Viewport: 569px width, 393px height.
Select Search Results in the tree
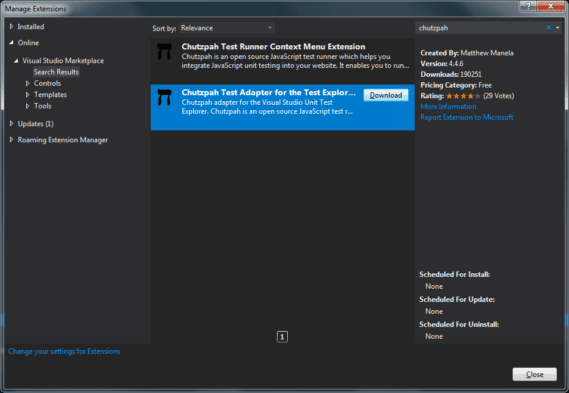pyautogui.click(x=56, y=72)
